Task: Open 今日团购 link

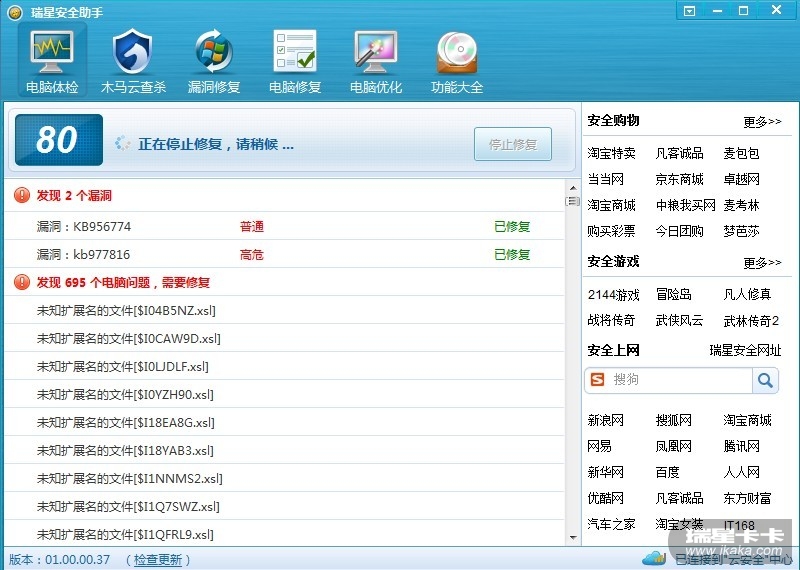Action: click(679, 231)
